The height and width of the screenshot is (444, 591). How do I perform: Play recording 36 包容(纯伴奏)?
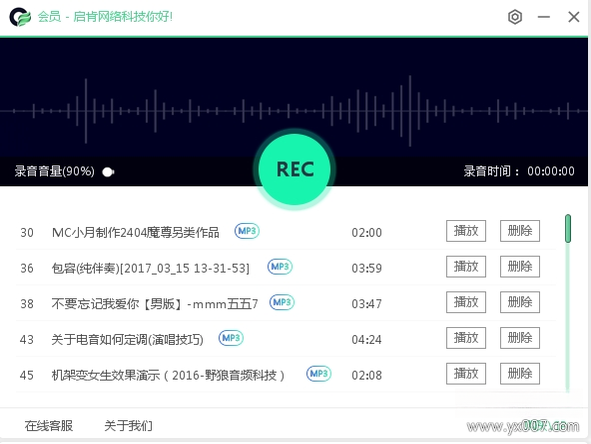pos(466,266)
